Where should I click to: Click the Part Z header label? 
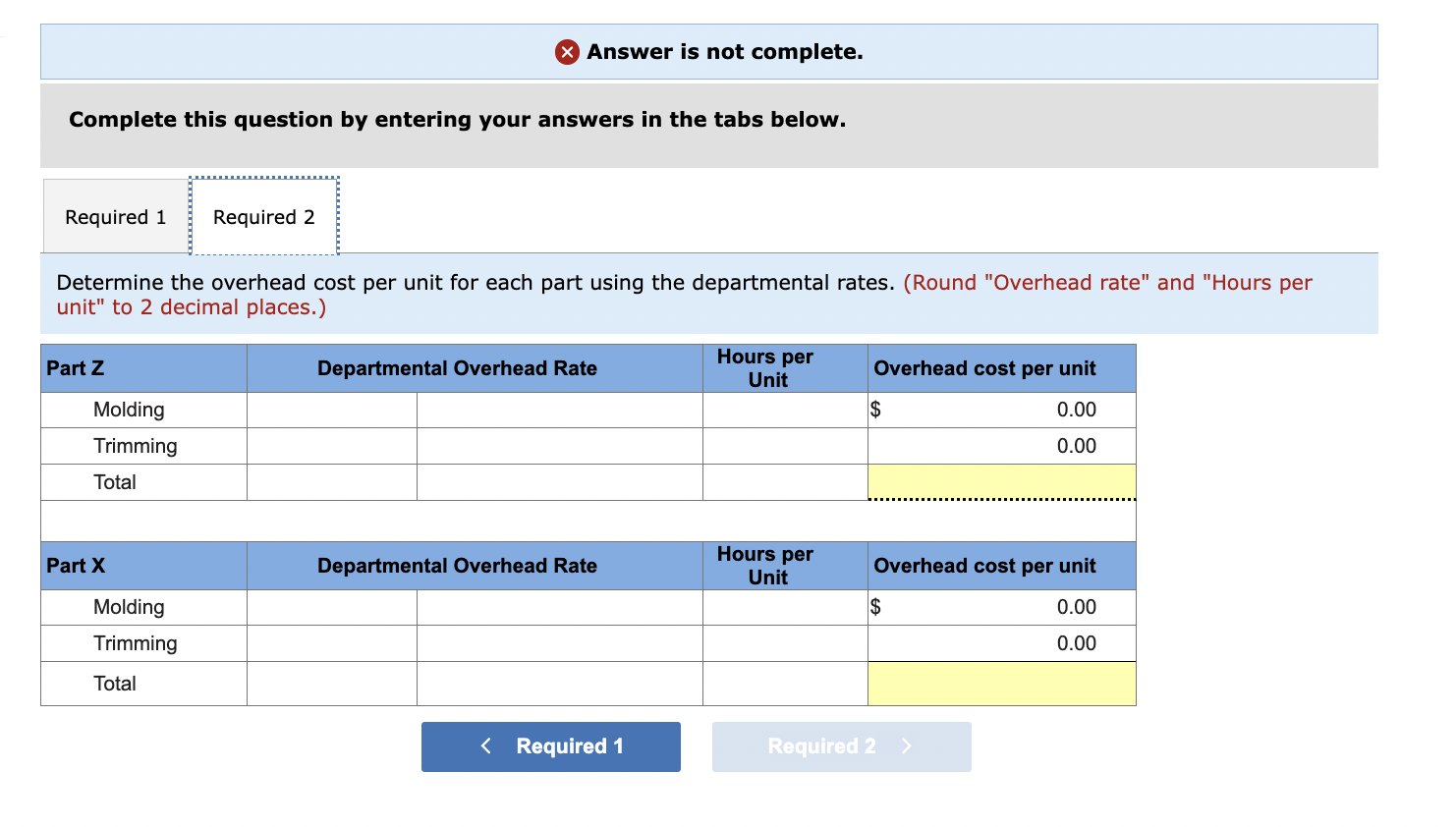pos(75,368)
